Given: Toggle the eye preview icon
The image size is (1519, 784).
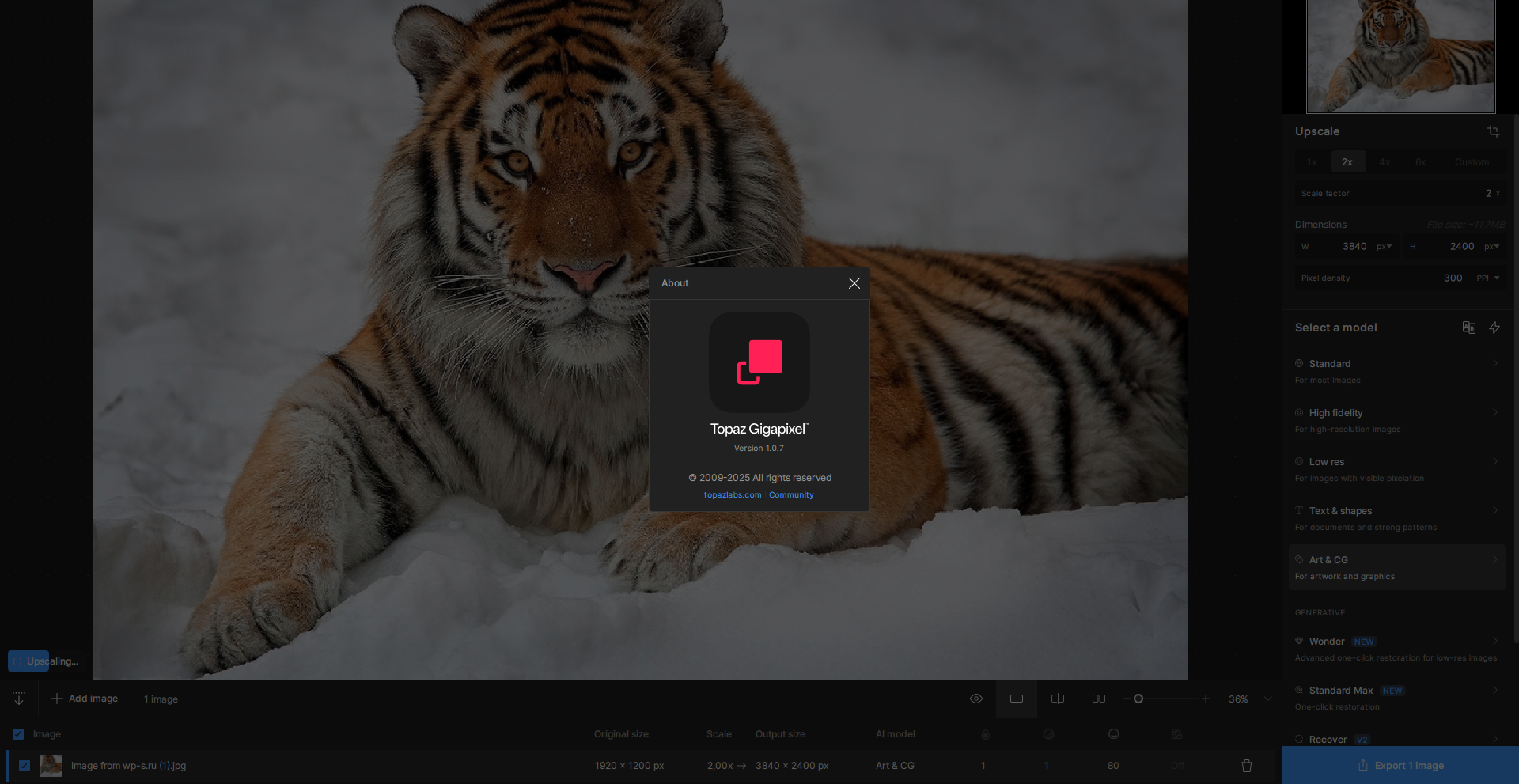Looking at the screenshot, I should pos(976,699).
